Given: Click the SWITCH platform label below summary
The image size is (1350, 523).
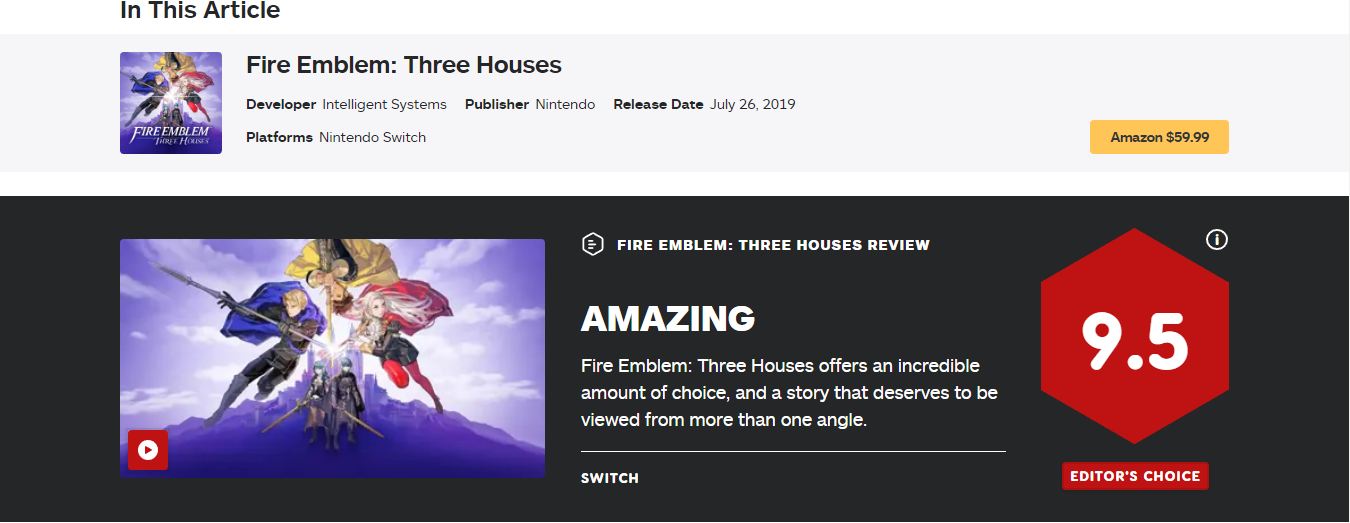Looking at the screenshot, I should click(x=610, y=478).
